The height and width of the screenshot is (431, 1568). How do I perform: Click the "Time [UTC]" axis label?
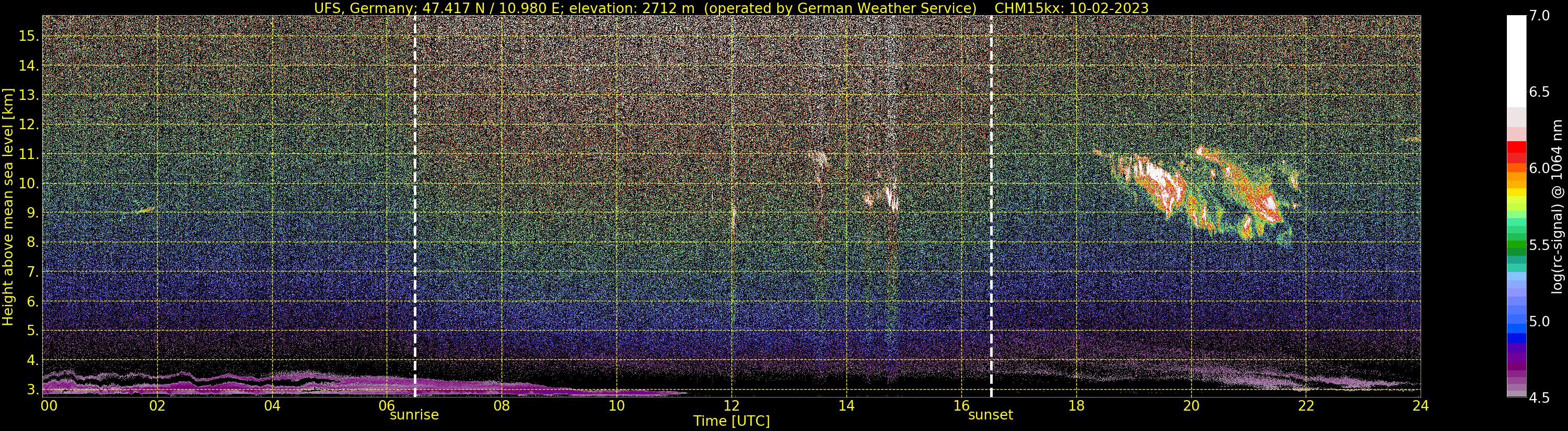click(731, 421)
